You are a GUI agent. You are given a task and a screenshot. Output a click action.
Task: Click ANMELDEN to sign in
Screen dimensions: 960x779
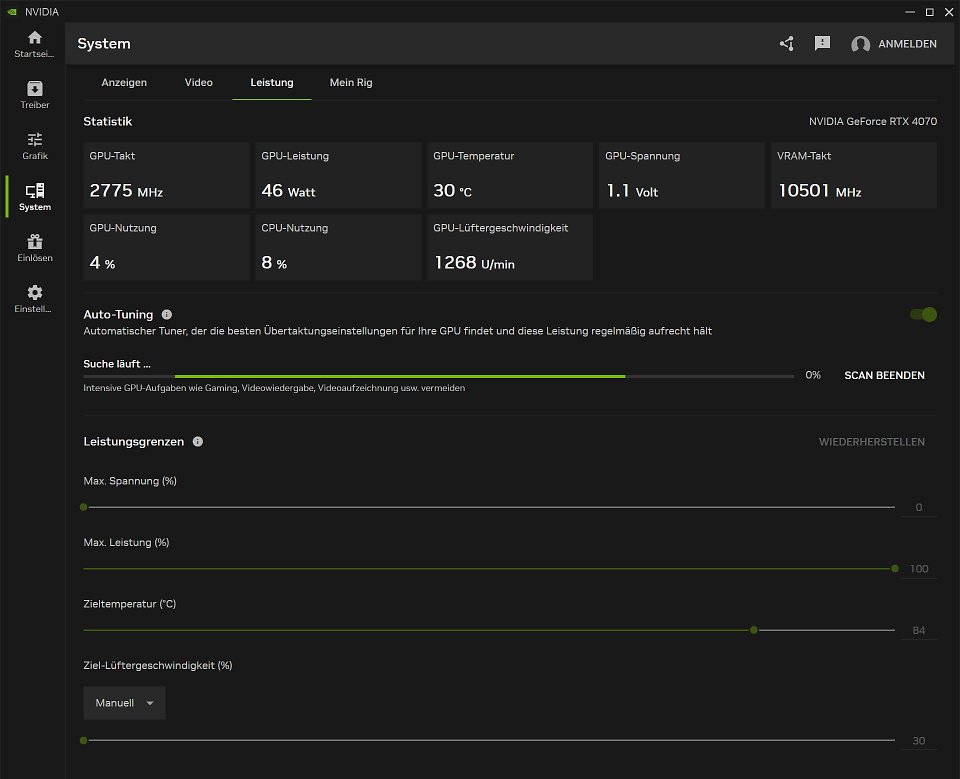[x=907, y=44]
